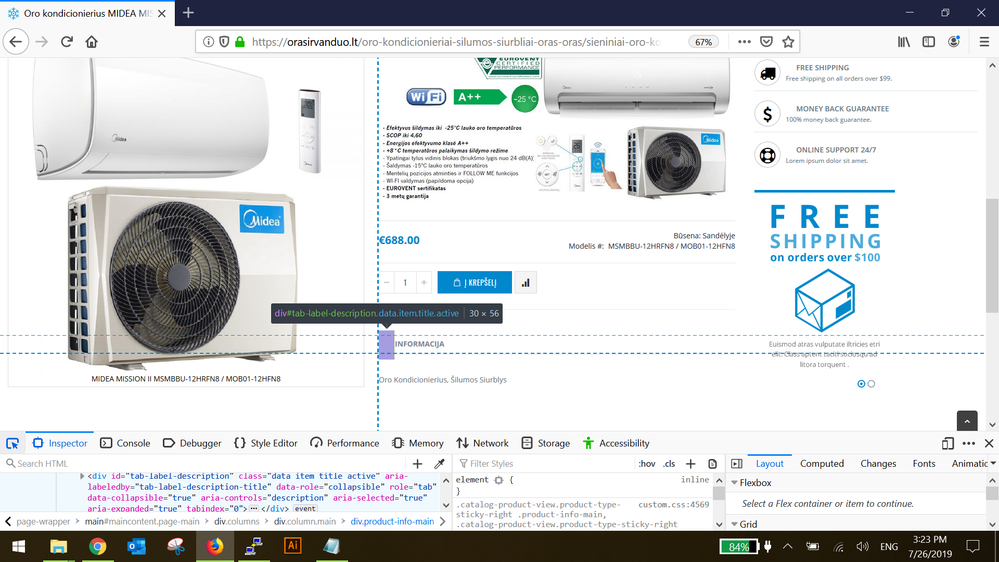Open tracking protection shield icon

click(x=224, y=42)
